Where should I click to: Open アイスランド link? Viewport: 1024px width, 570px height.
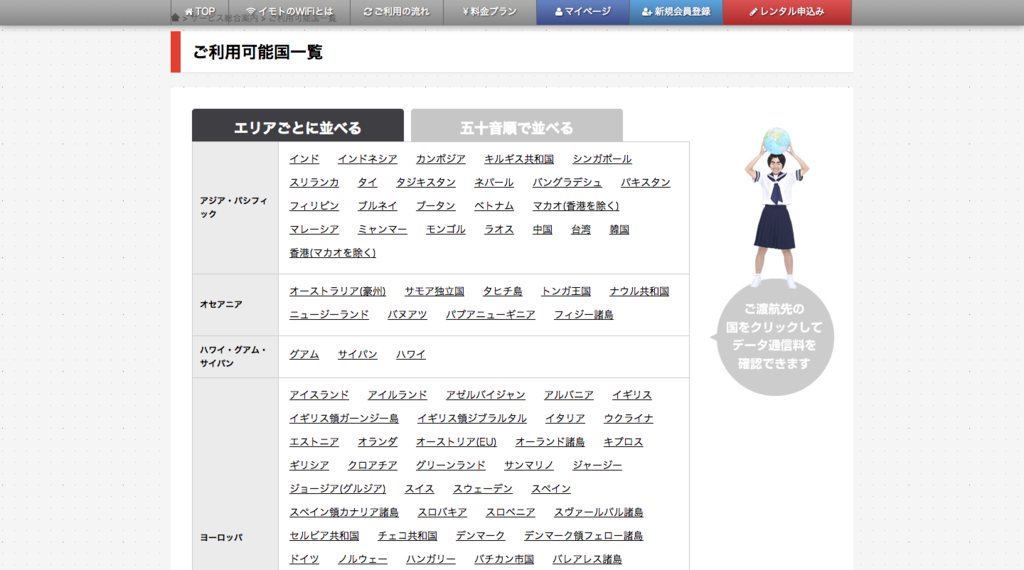point(319,395)
